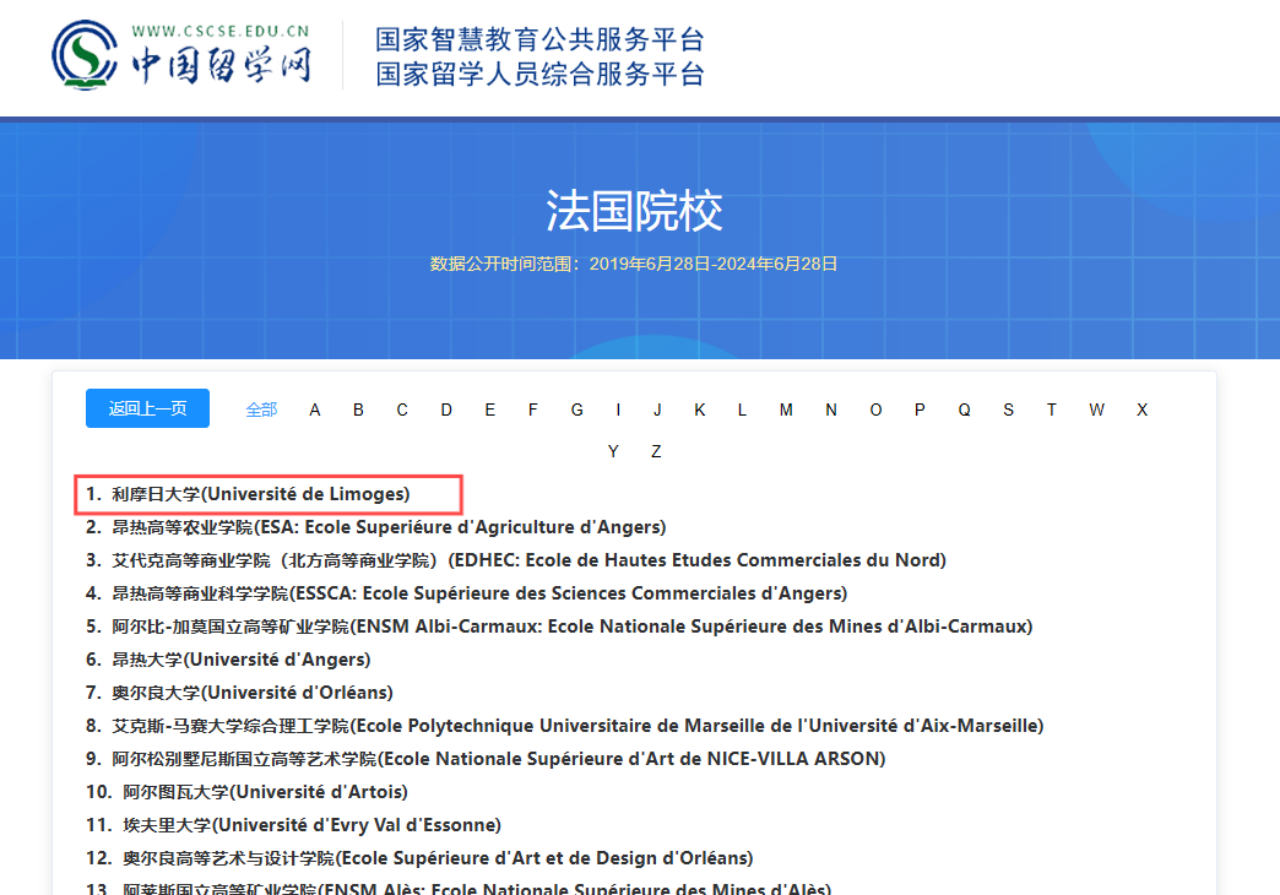The width and height of the screenshot is (1280, 895).
Task: Open the Ecole Polytechnique Universitaire de Marseille entry
Action: pyautogui.click(x=577, y=725)
